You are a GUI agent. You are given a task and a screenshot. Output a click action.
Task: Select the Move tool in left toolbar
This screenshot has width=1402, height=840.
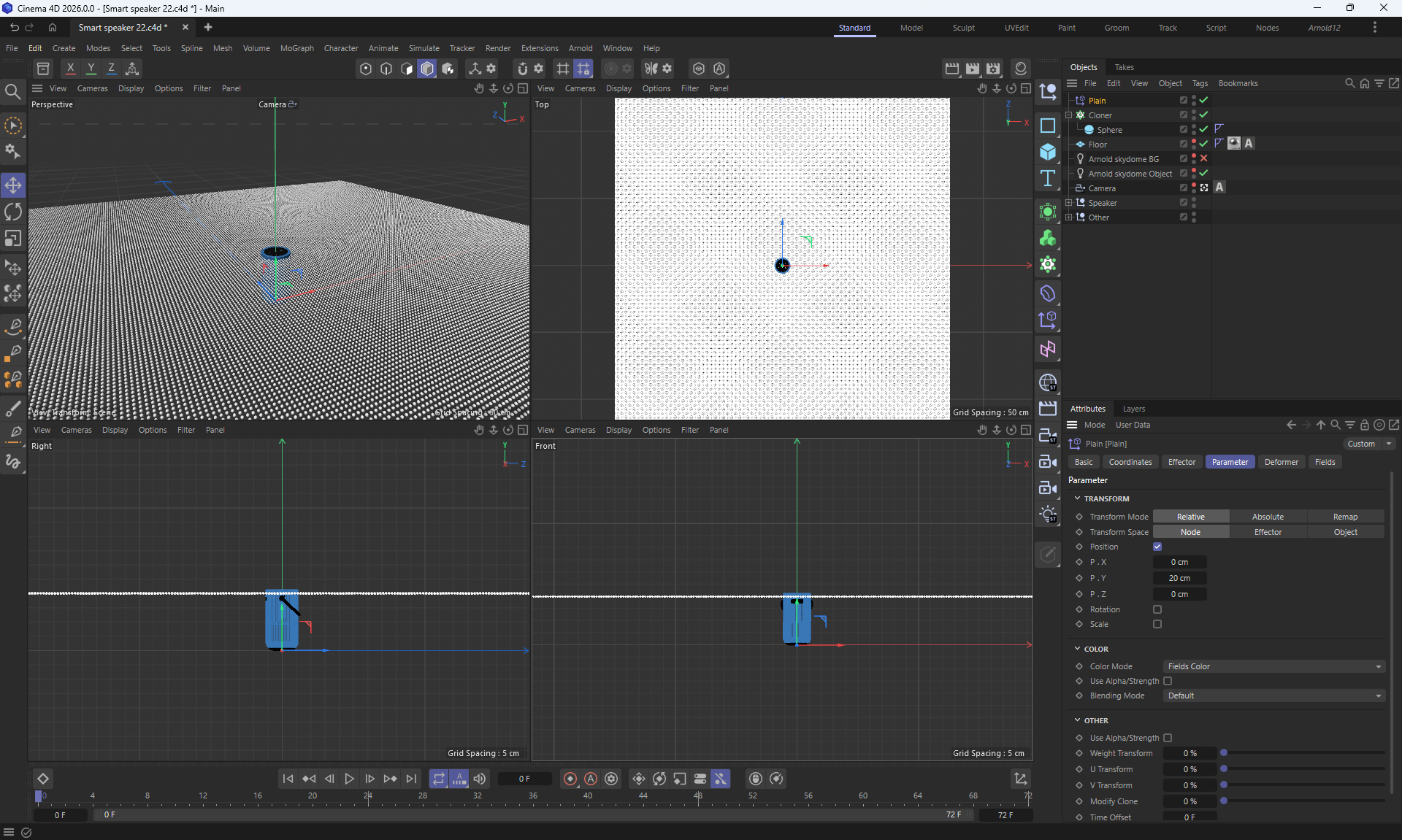coord(13,185)
